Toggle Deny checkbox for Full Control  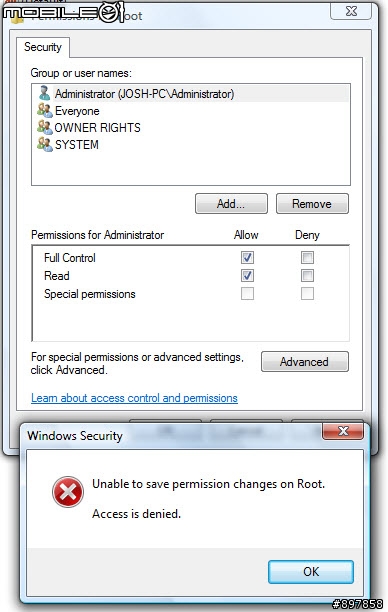(307, 258)
